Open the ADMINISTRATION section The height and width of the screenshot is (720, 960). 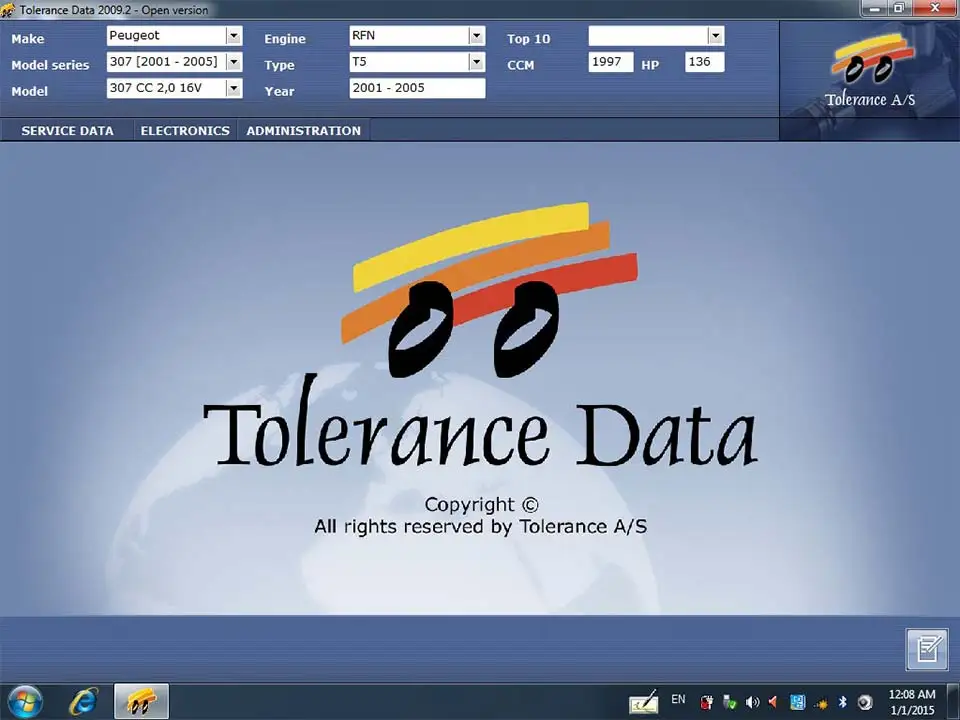[303, 130]
